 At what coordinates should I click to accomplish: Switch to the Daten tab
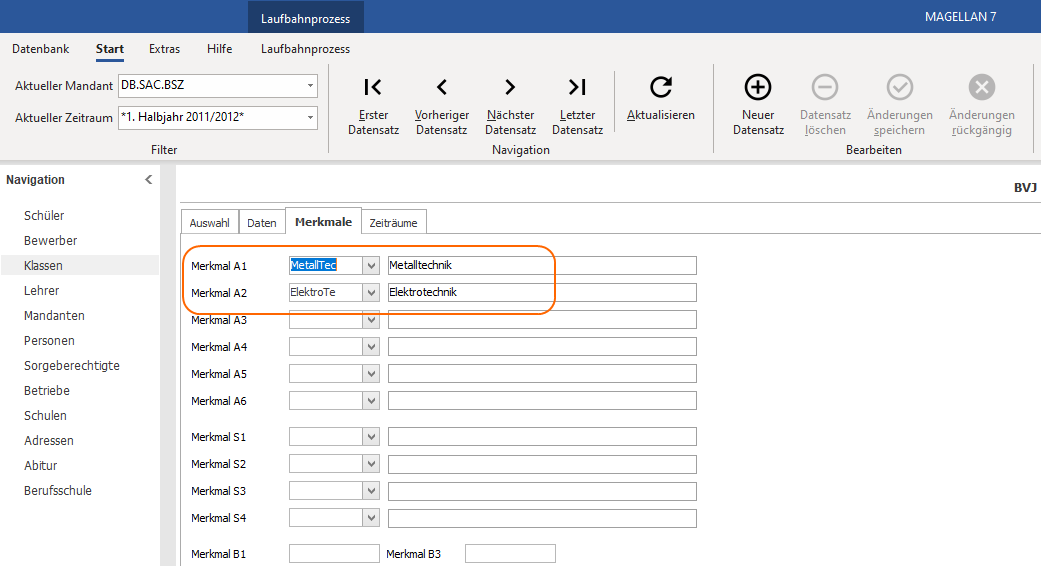click(262, 223)
